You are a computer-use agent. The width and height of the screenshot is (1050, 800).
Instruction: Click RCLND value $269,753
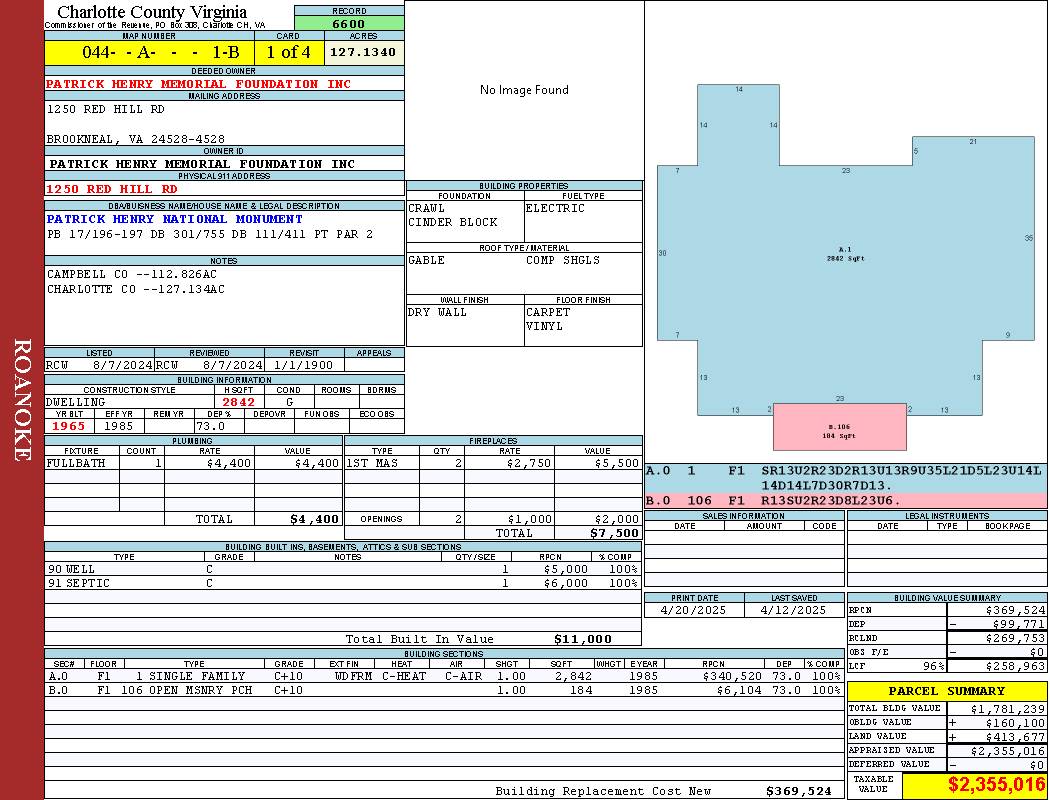coord(1015,639)
